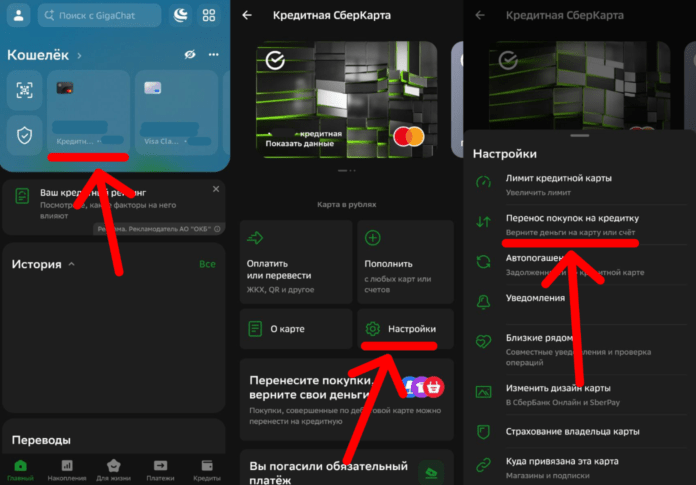The image size is (696, 485).
Task: Open the profile avatar icon
Action: point(19,16)
